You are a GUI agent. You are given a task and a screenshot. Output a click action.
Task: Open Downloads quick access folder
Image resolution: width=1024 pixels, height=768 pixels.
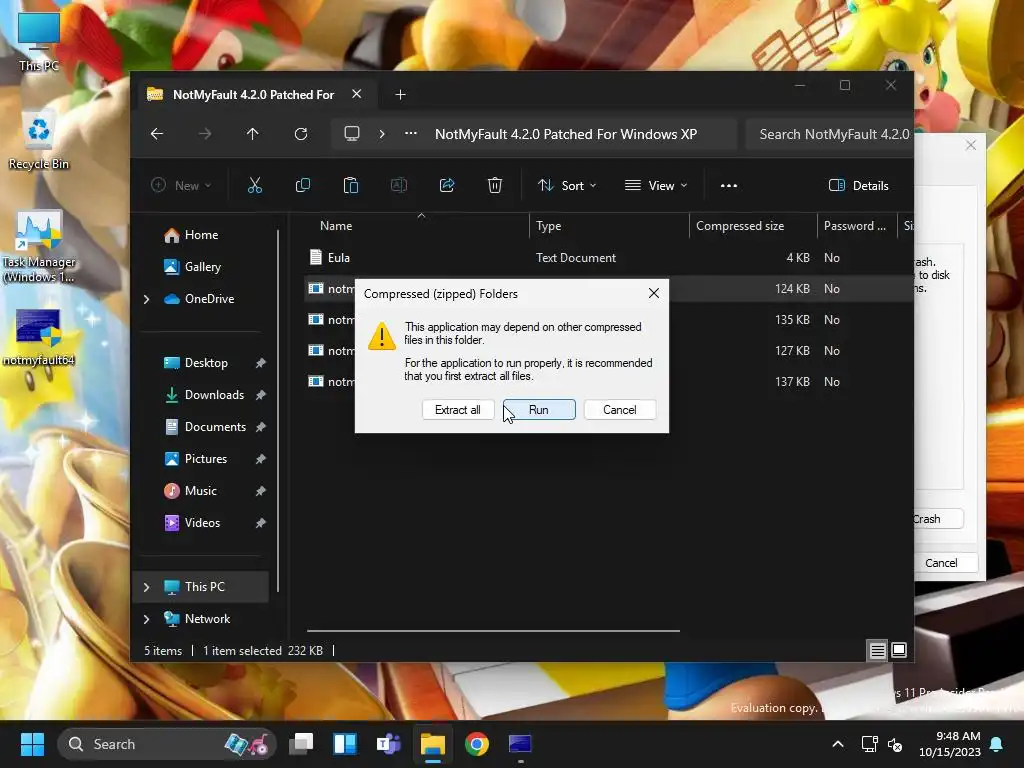click(x=214, y=394)
